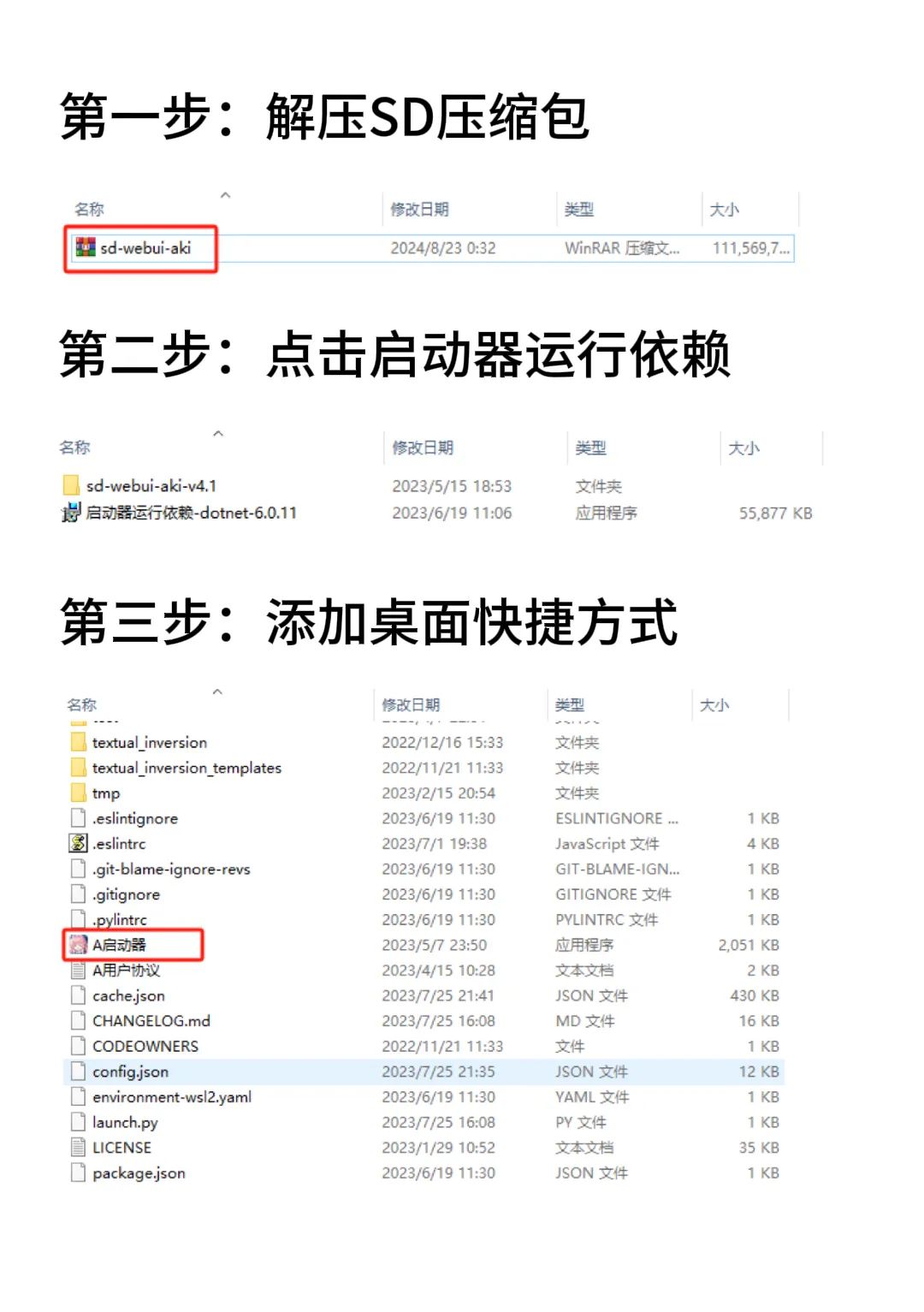Click the size value 430 KB
924x1312 pixels.
[755, 995]
